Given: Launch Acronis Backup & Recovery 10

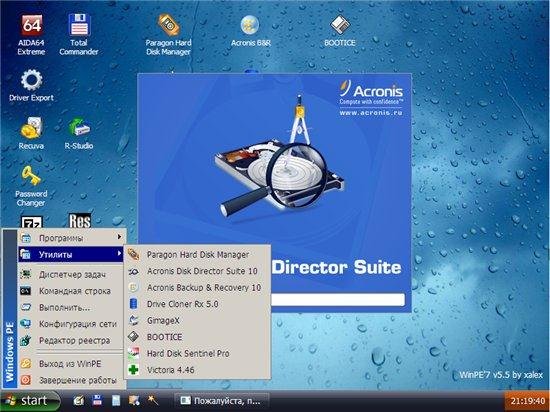Looking at the screenshot, I should [197, 288].
